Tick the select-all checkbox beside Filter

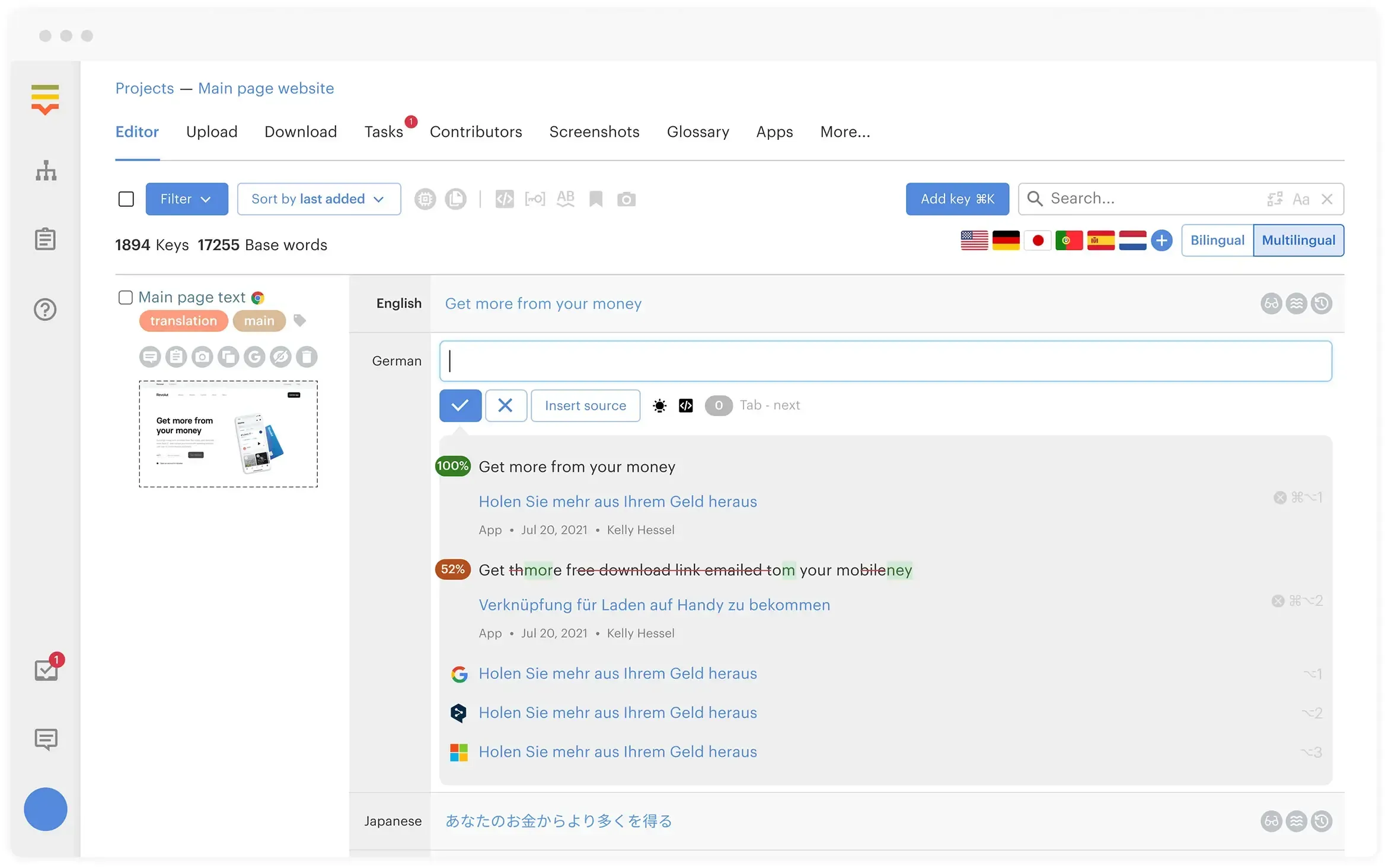126,199
